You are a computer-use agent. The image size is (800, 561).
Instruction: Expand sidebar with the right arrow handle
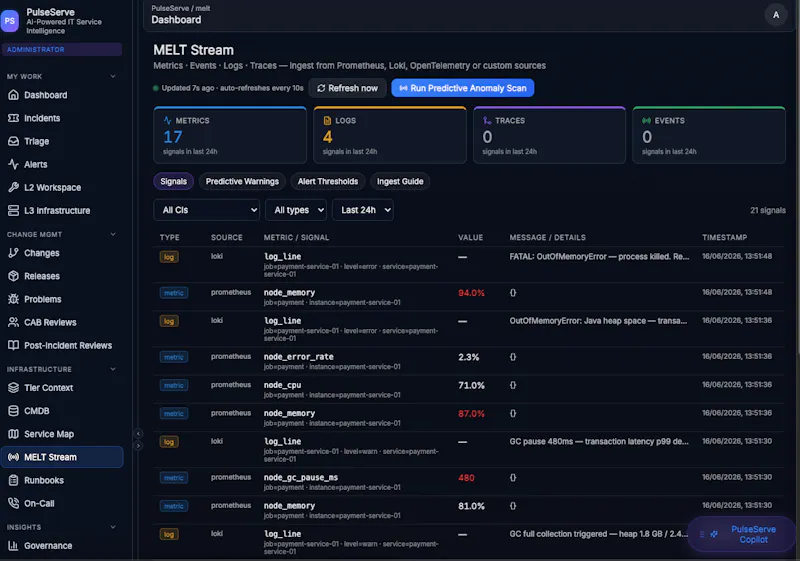point(138,446)
